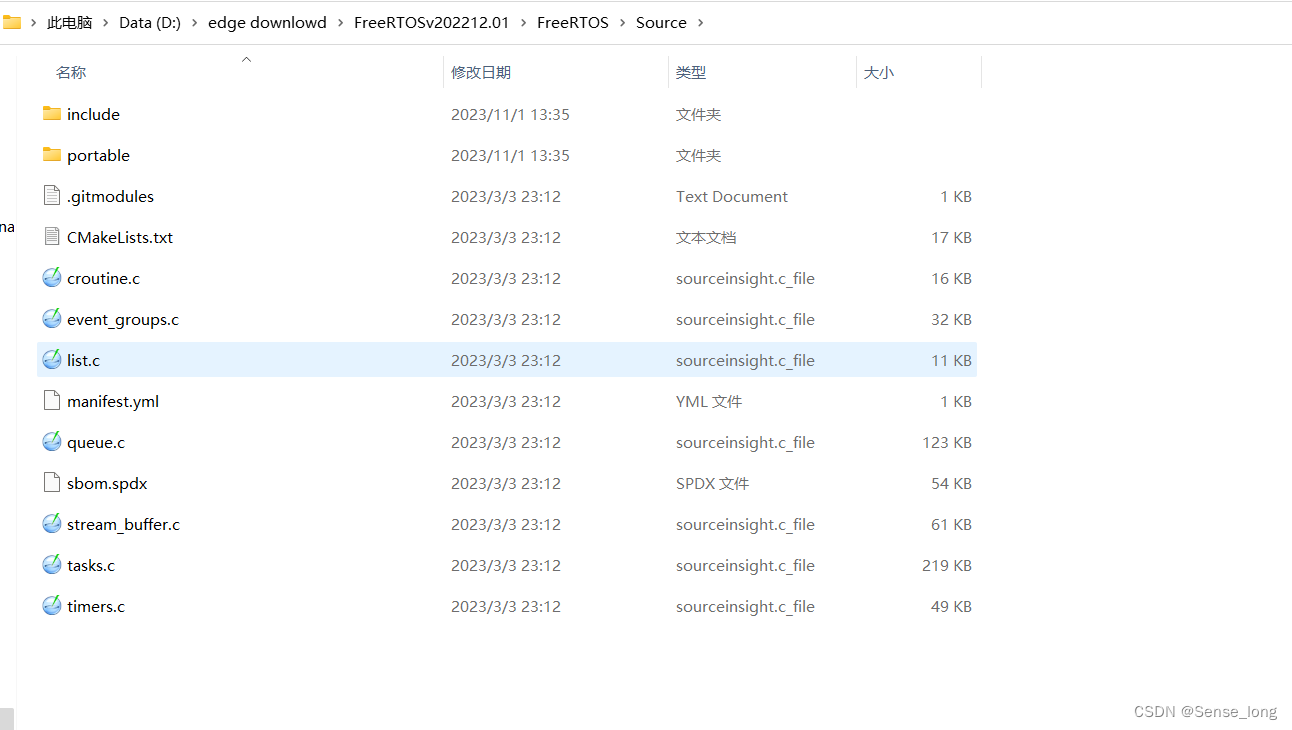This screenshot has width=1292, height=730.
Task: Toggle sort arrow above 名称 column
Action: click(x=246, y=60)
